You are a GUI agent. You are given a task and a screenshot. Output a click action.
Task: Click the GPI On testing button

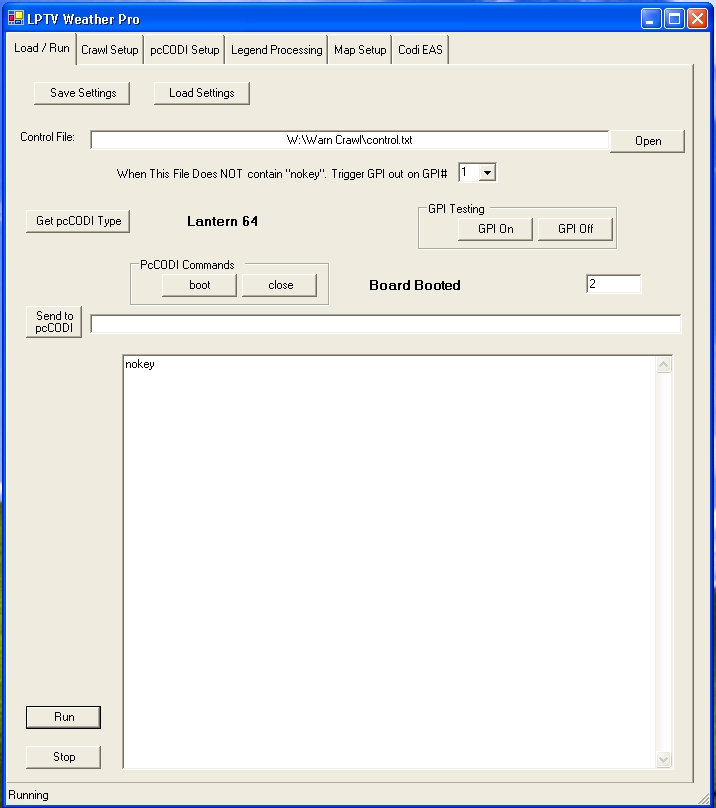[x=495, y=229]
